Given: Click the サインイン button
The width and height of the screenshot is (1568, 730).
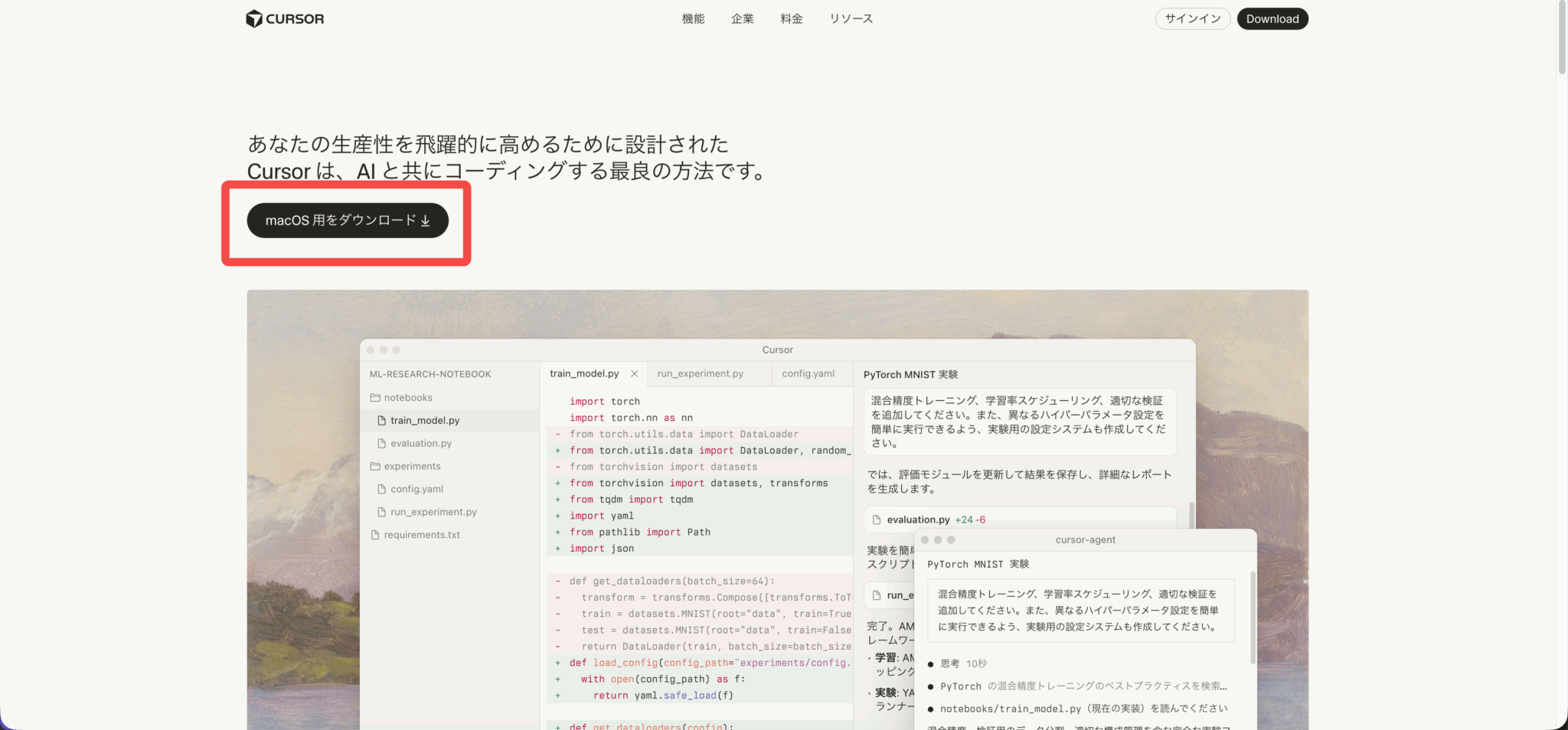Looking at the screenshot, I should pos(1192,18).
